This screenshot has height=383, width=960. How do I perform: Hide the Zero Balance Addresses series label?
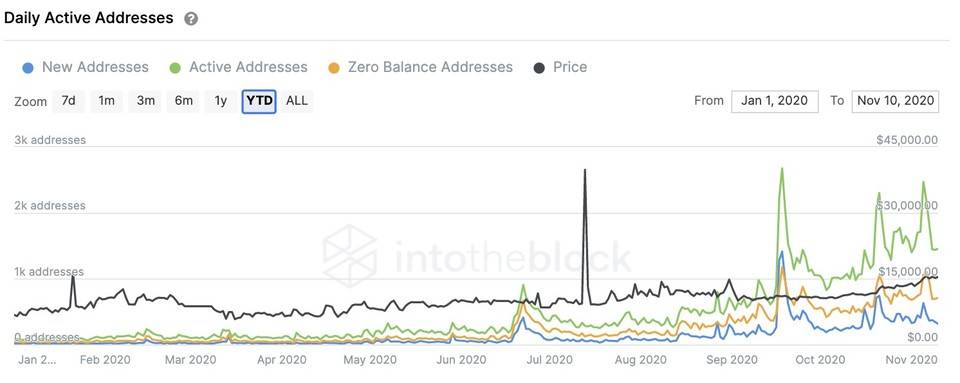click(430, 67)
